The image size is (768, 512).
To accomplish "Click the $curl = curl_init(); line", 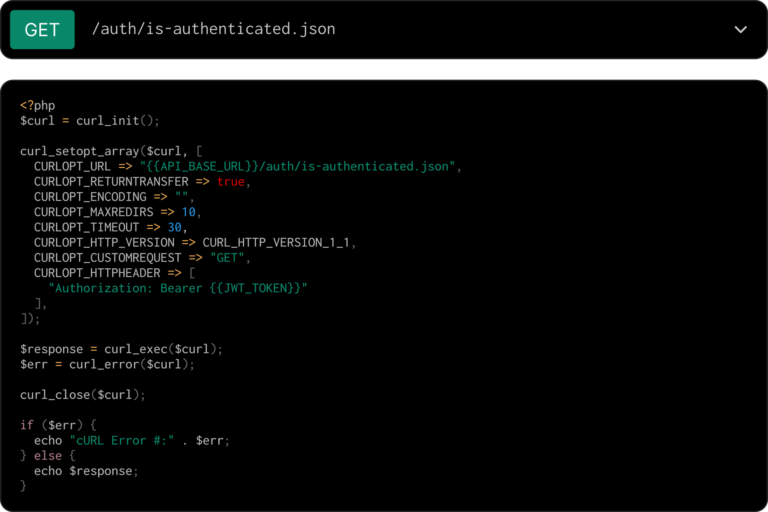I will 90,121.
